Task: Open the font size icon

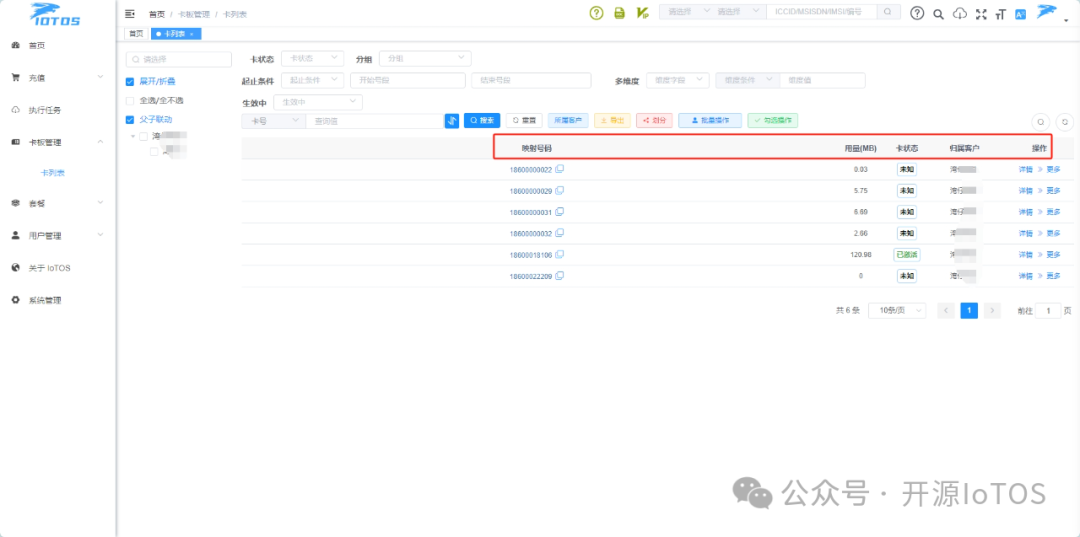Action: pos(1001,14)
